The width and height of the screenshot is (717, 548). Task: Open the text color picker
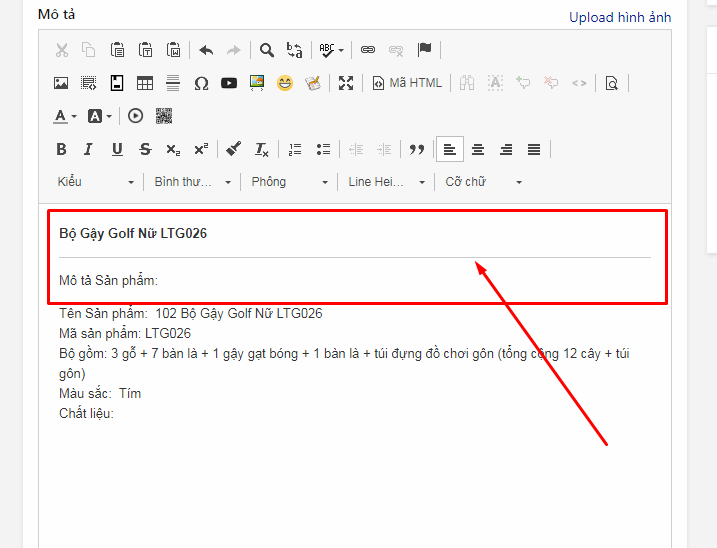click(65, 116)
